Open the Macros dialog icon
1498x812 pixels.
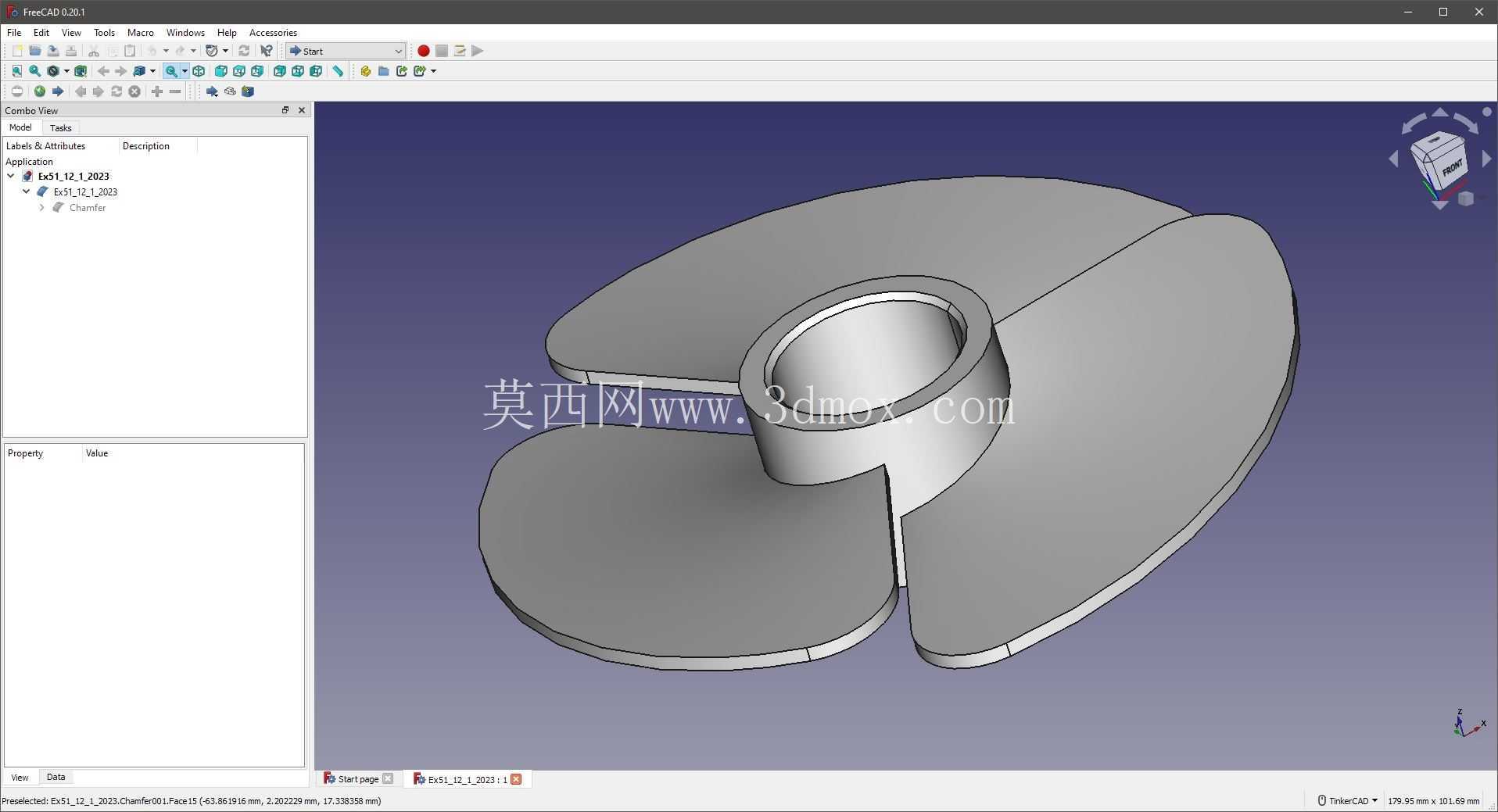tap(460, 51)
